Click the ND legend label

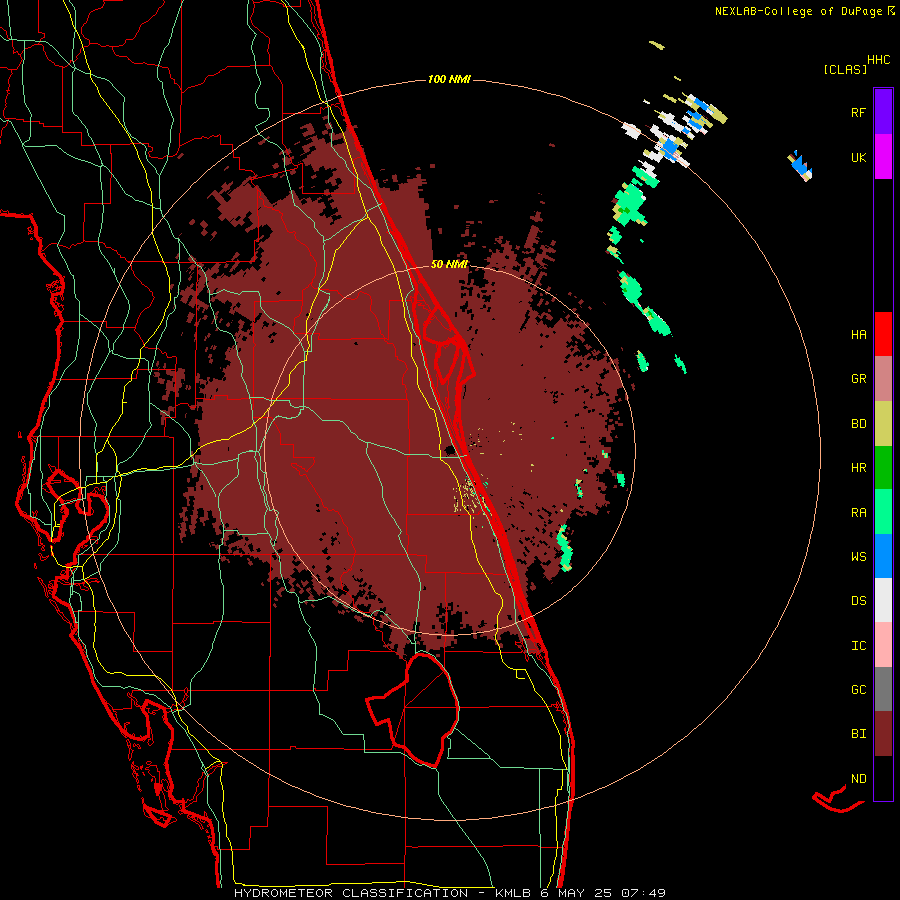tap(858, 779)
